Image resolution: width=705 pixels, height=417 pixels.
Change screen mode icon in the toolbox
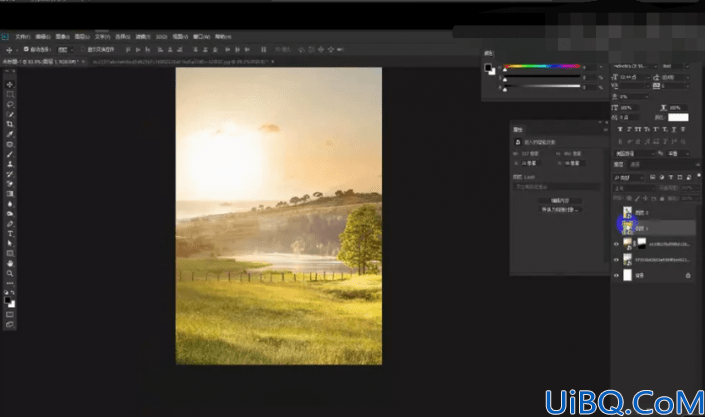pyautogui.click(x=10, y=324)
